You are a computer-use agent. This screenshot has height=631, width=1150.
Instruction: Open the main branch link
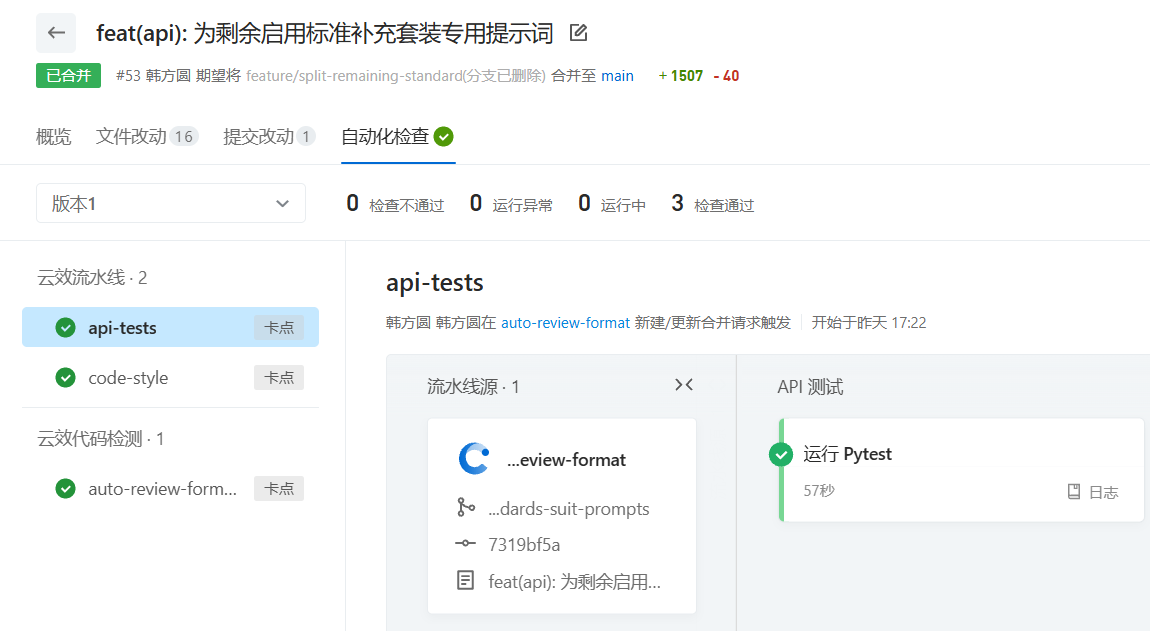pos(618,76)
